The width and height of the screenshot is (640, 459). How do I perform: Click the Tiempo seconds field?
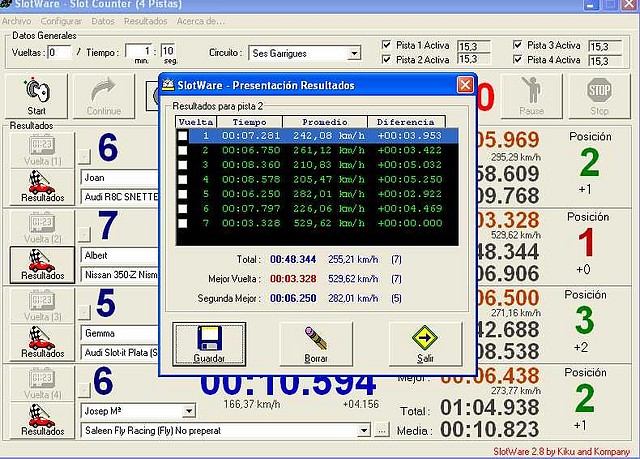tap(168, 52)
